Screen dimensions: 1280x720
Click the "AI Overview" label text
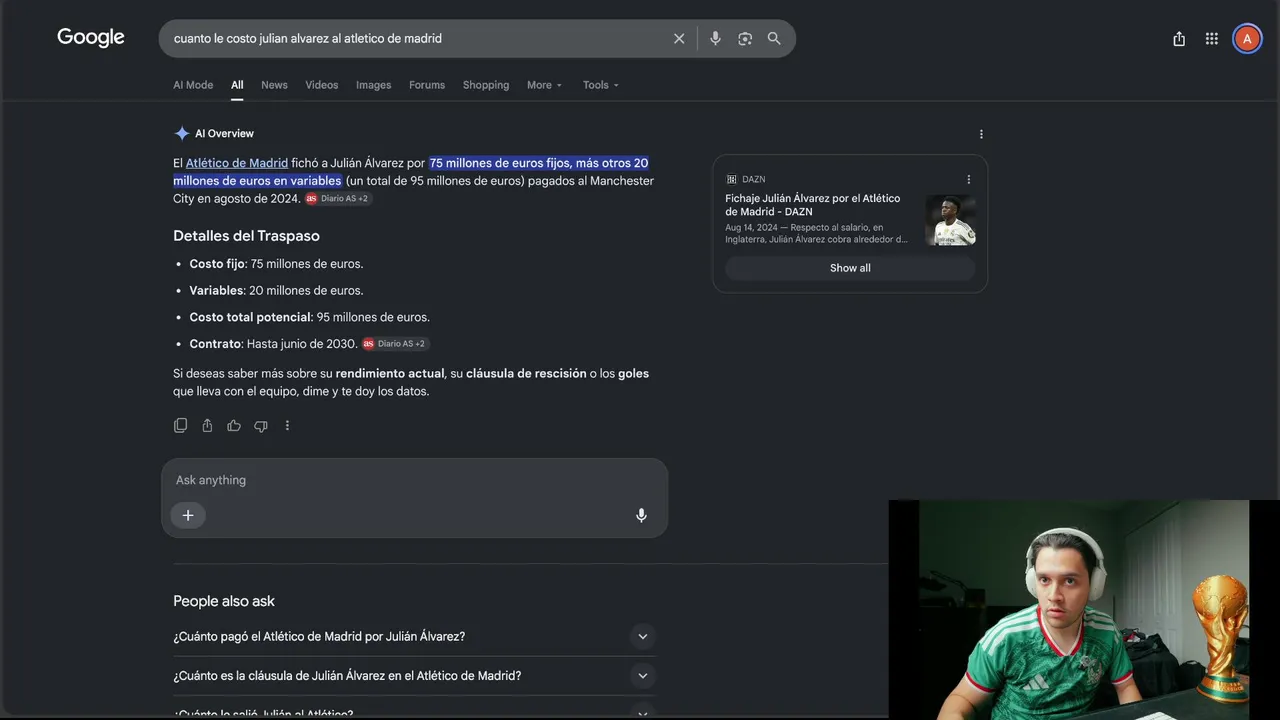(224, 134)
